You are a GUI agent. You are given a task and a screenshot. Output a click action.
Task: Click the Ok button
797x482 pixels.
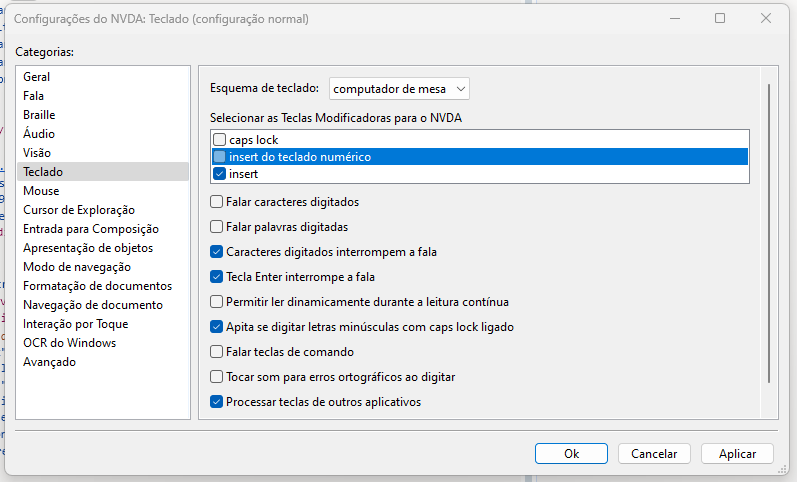pos(571,454)
